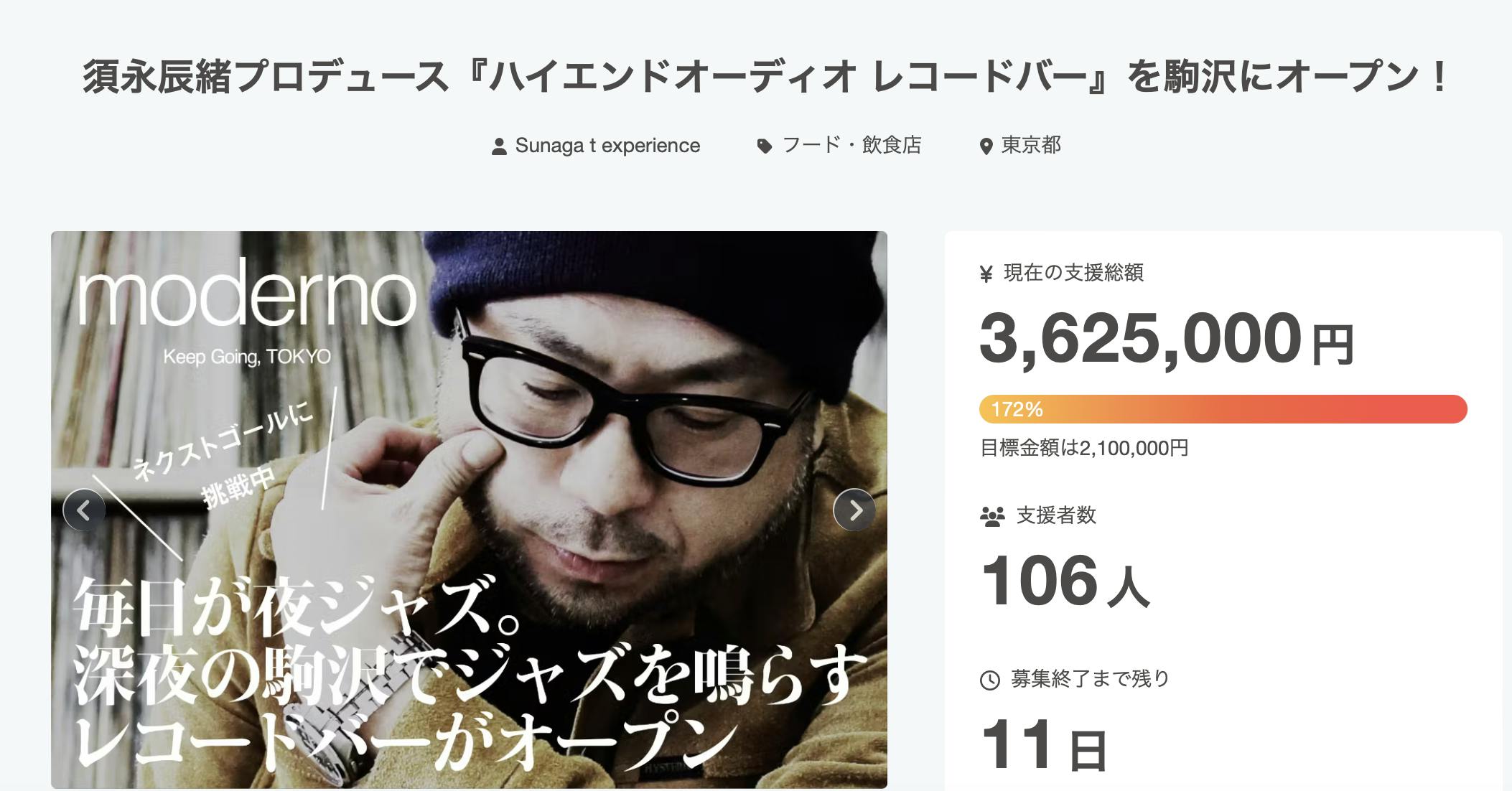1512x791 pixels.
Task: Click the moderno logo in the banner image
Action: (x=247, y=294)
